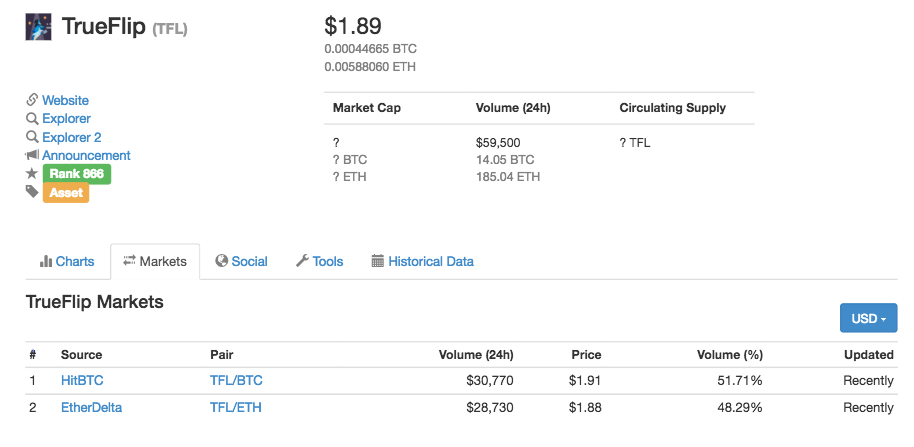The height and width of the screenshot is (447, 914).
Task: Open the Website link
Action: pos(65,100)
